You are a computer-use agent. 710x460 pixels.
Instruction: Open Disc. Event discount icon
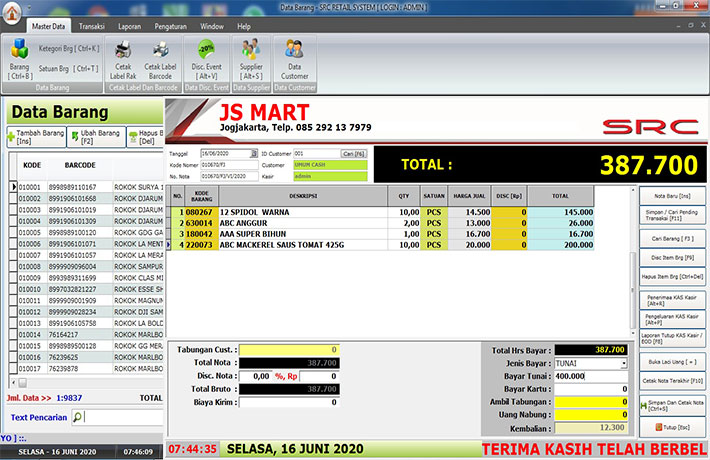pyautogui.click(x=207, y=59)
